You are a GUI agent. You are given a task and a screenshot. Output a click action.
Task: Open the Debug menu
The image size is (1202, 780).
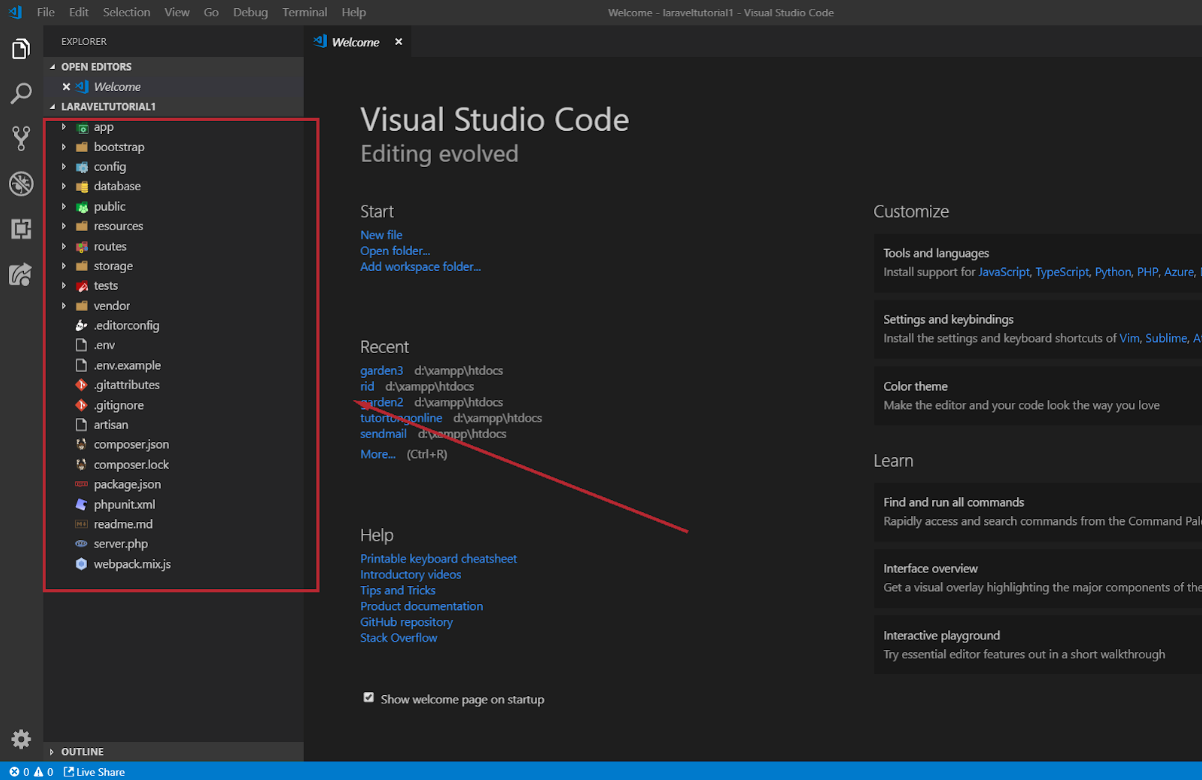click(250, 12)
